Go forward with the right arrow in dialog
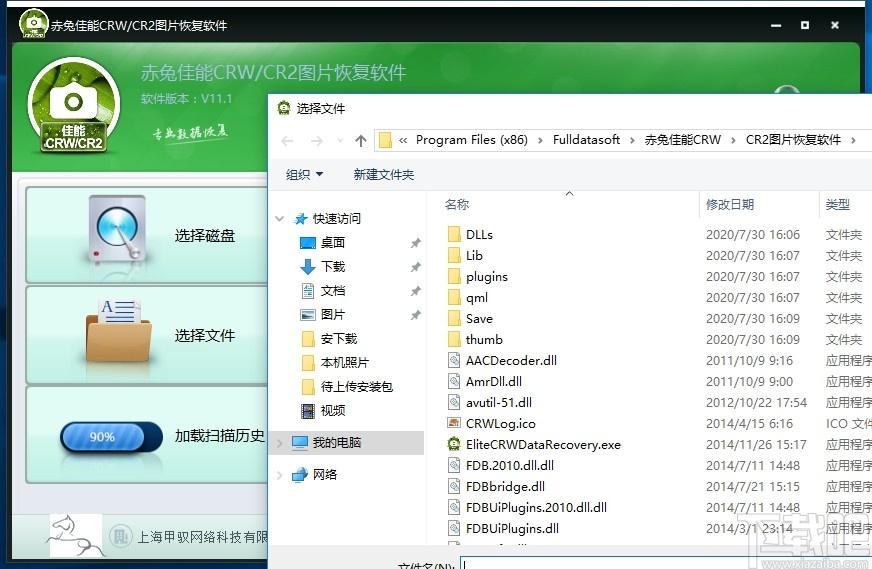872x569 pixels. tap(316, 141)
